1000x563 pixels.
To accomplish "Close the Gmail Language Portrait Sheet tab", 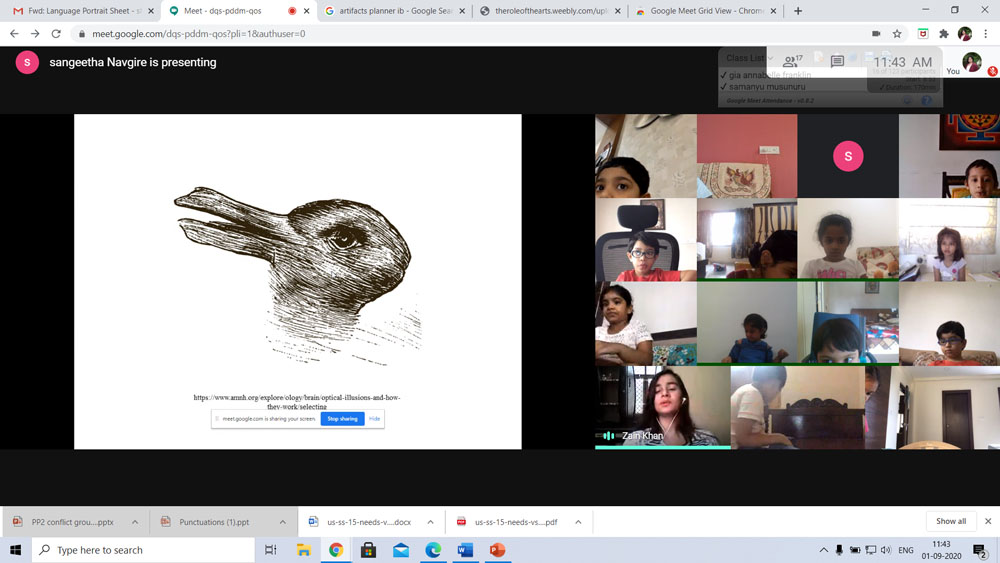I will (151, 11).
